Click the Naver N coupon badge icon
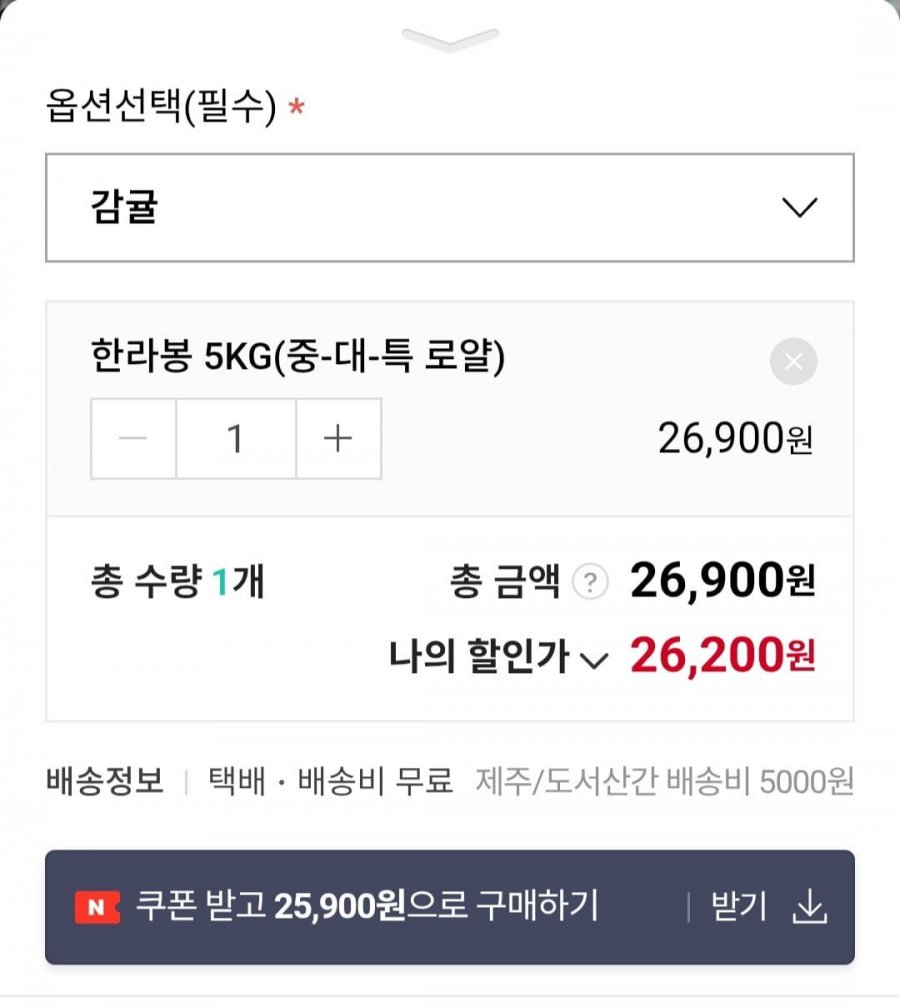The width and height of the screenshot is (900, 1007). tap(97, 907)
